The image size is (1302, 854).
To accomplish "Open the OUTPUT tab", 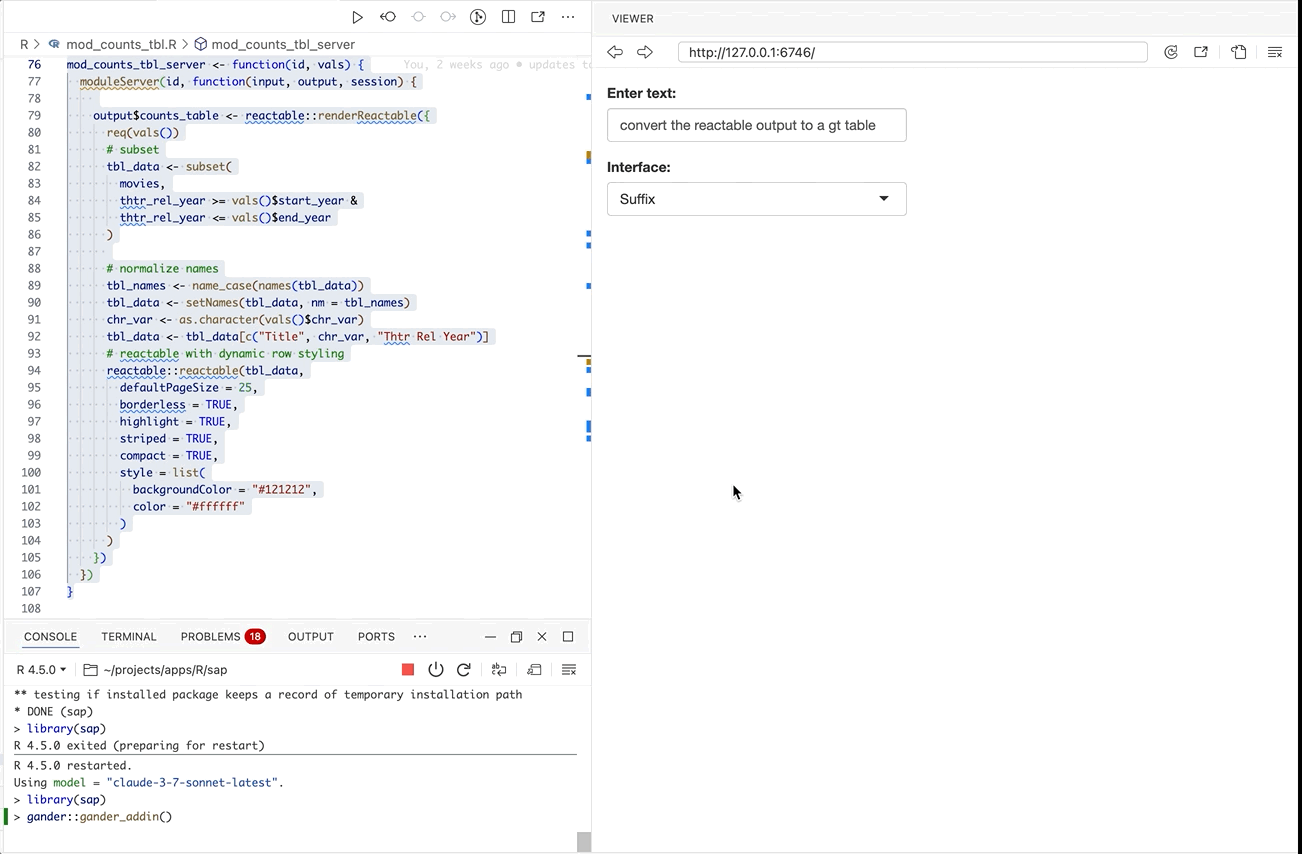I will tap(311, 637).
